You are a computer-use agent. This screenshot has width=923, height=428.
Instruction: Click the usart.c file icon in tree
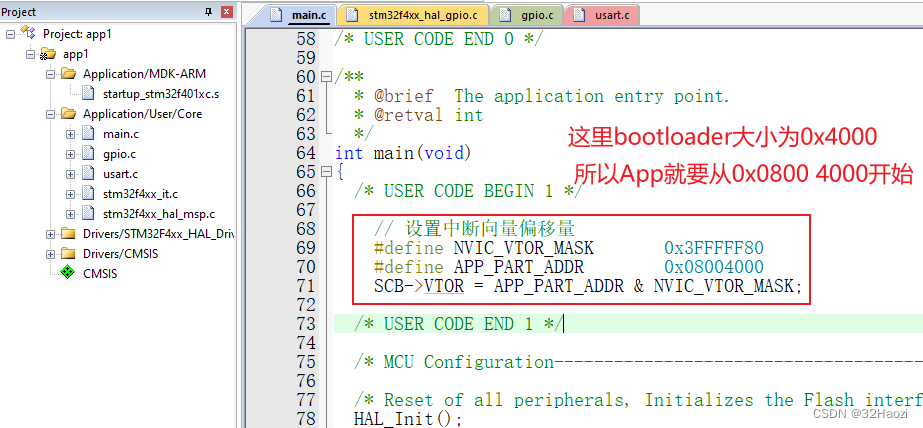tap(87, 174)
